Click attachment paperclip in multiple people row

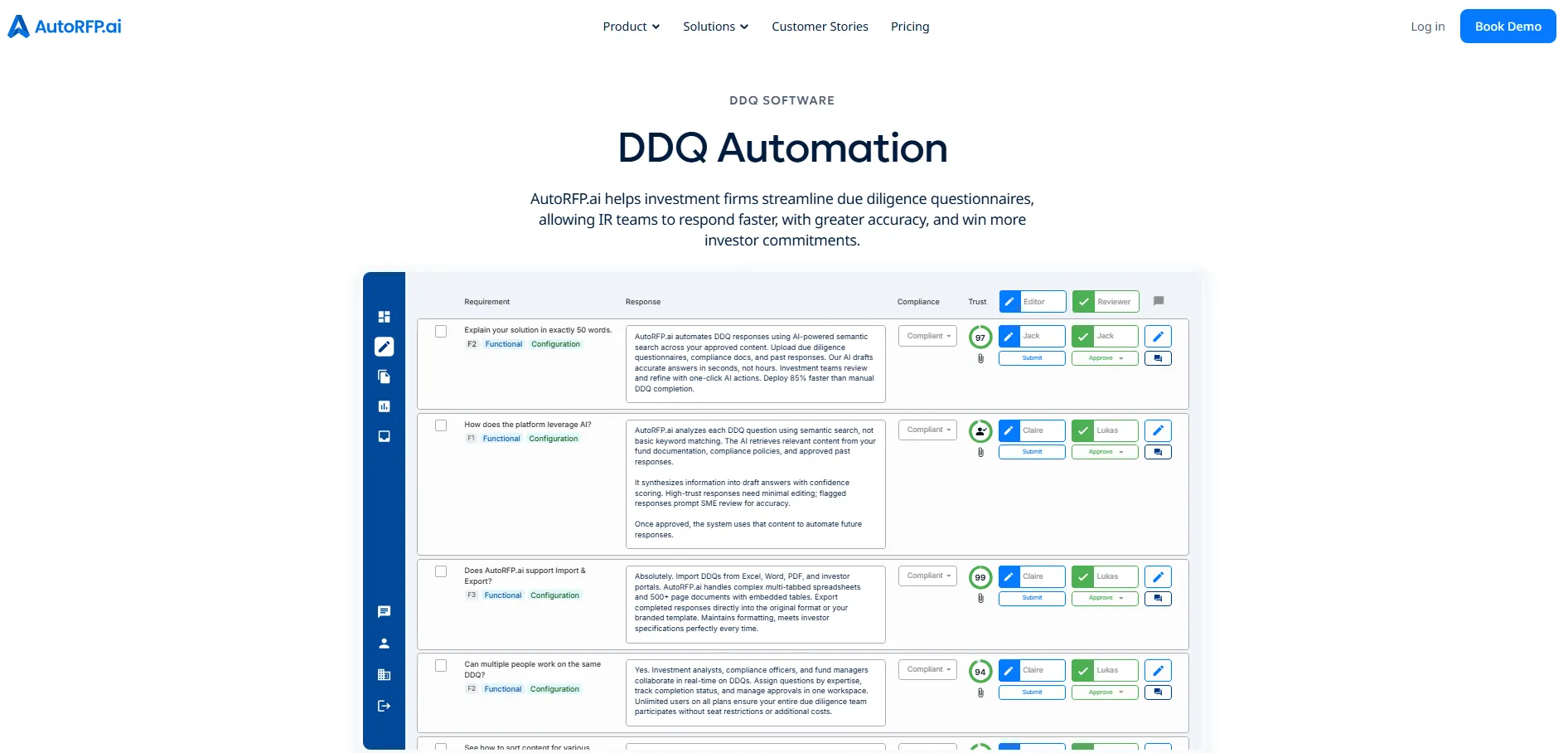(x=980, y=692)
